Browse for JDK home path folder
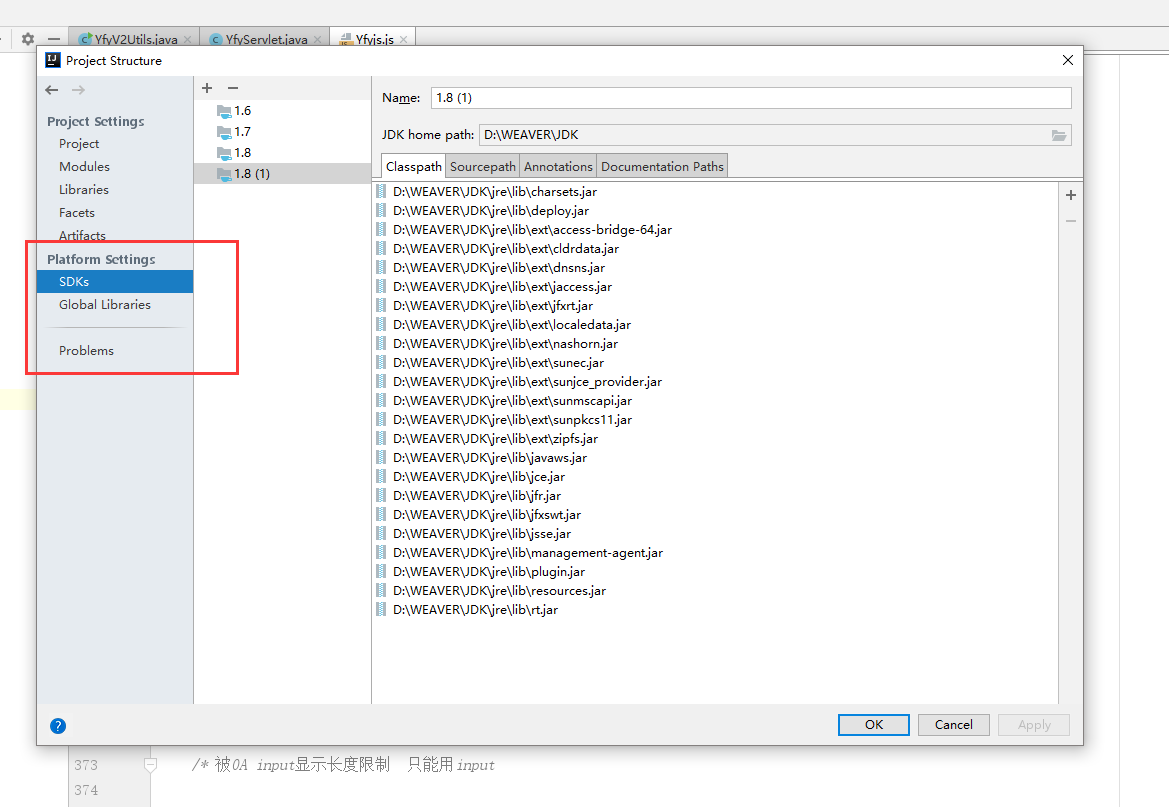 1058,135
